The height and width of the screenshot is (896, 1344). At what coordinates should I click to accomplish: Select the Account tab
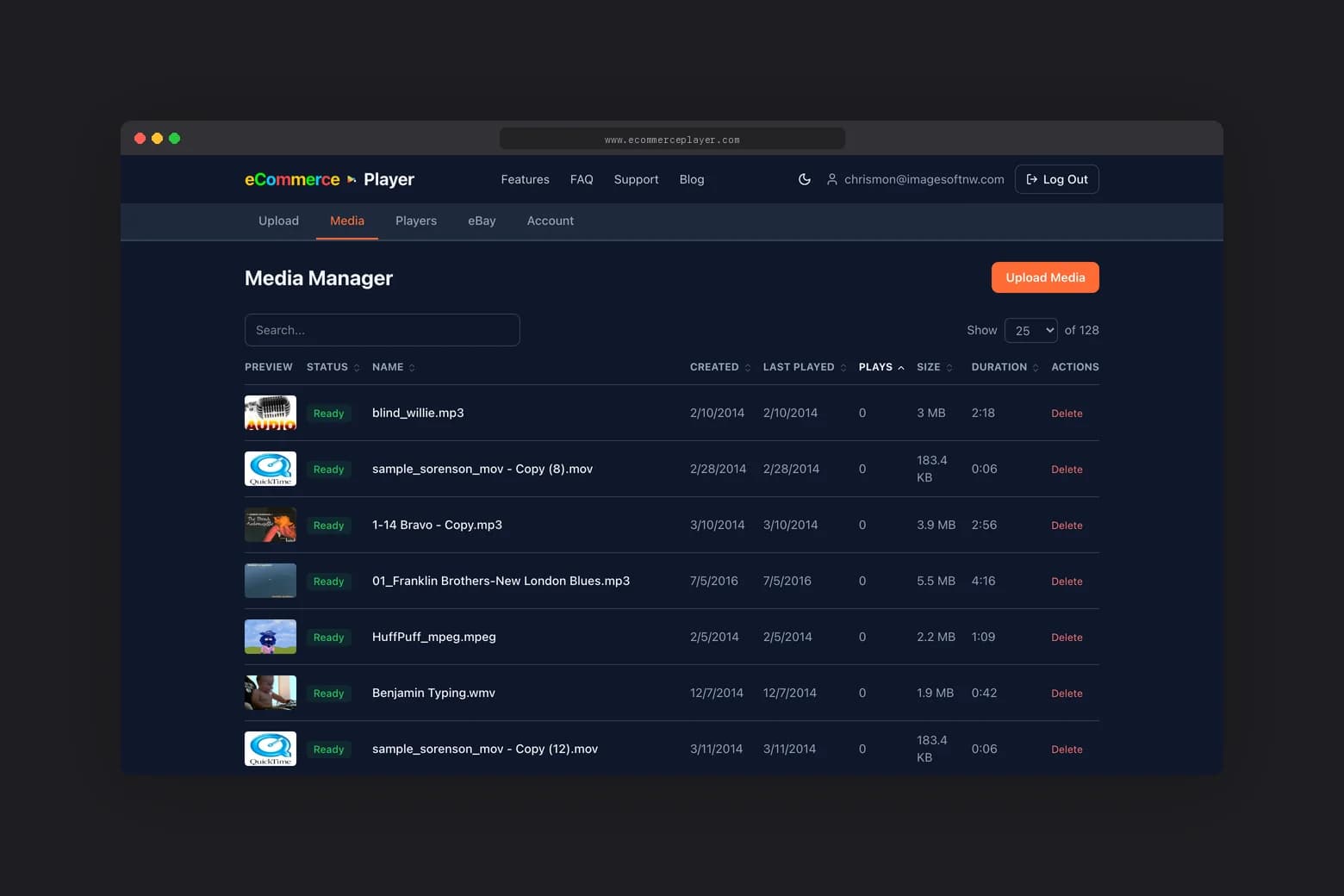550,221
